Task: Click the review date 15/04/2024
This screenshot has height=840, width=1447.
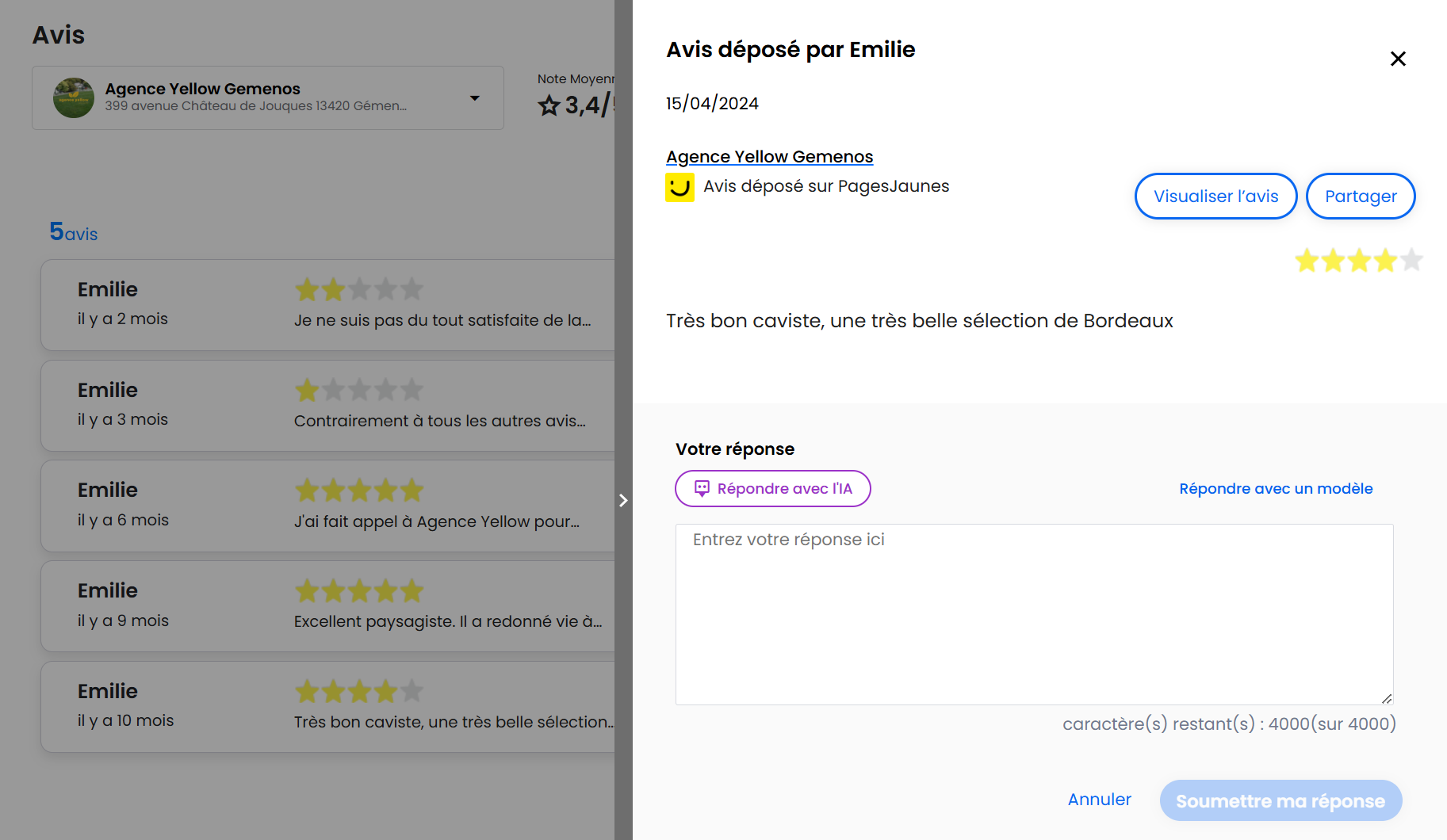Action: coord(712,103)
